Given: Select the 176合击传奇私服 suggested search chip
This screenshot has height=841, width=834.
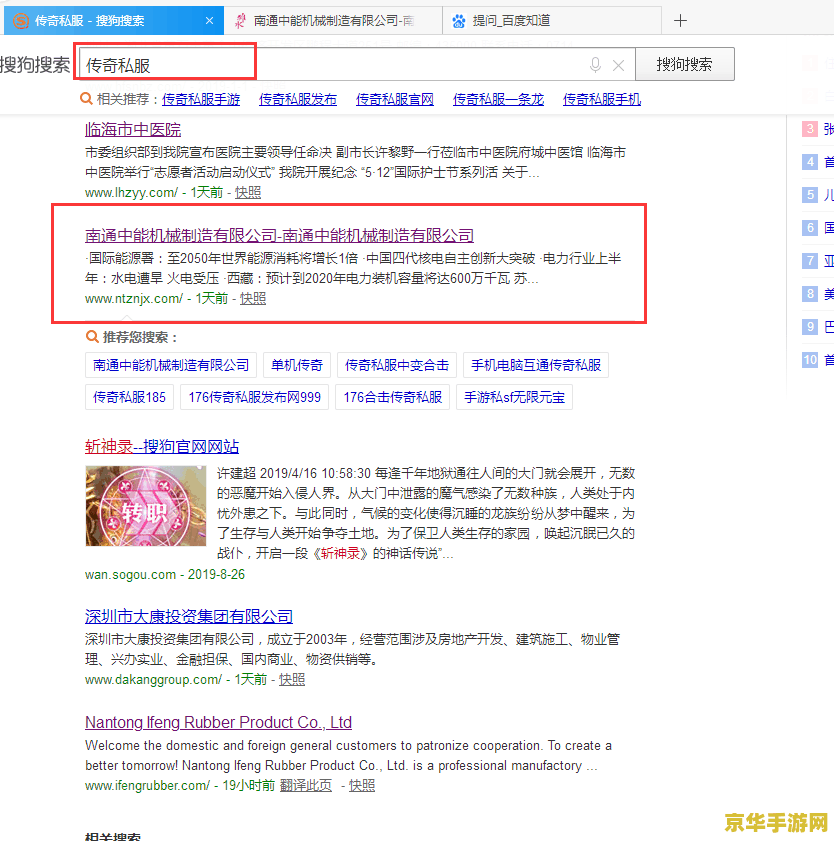Looking at the screenshot, I should click(392, 397).
